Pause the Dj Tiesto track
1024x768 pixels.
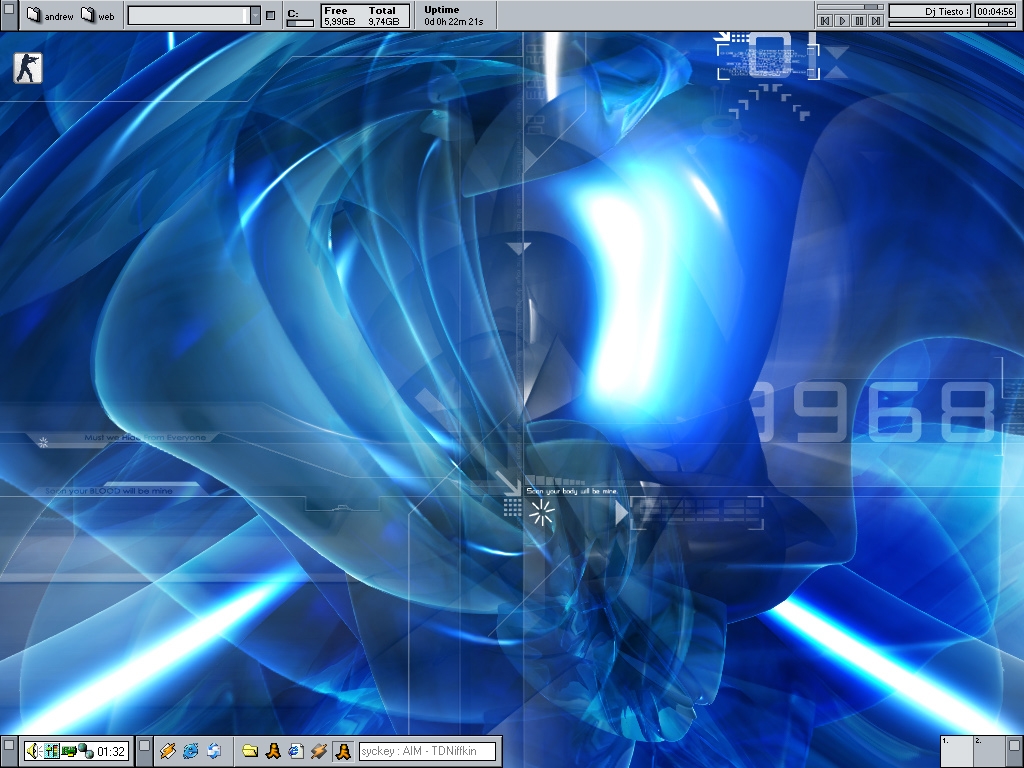[x=859, y=21]
